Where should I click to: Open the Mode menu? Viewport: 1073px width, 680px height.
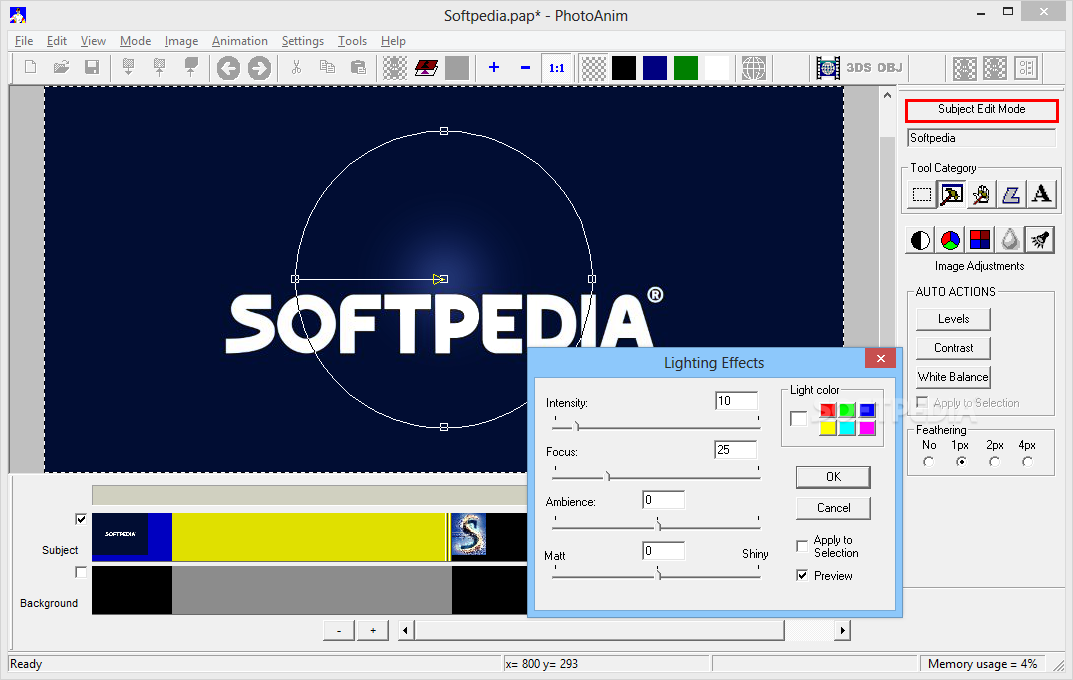coord(135,41)
